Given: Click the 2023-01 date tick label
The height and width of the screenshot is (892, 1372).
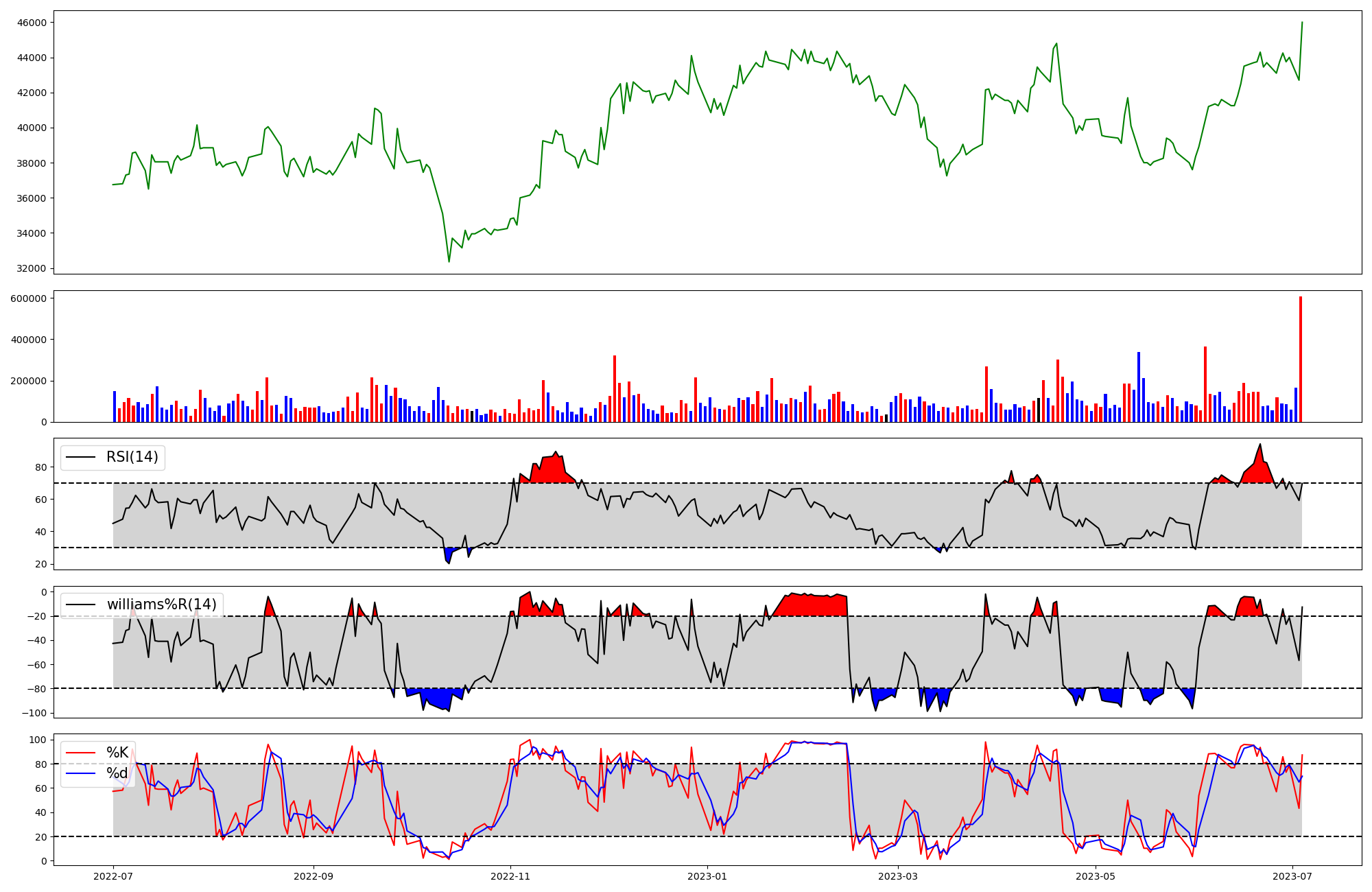Looking at the screenshot, I should [x=707, y=876].
